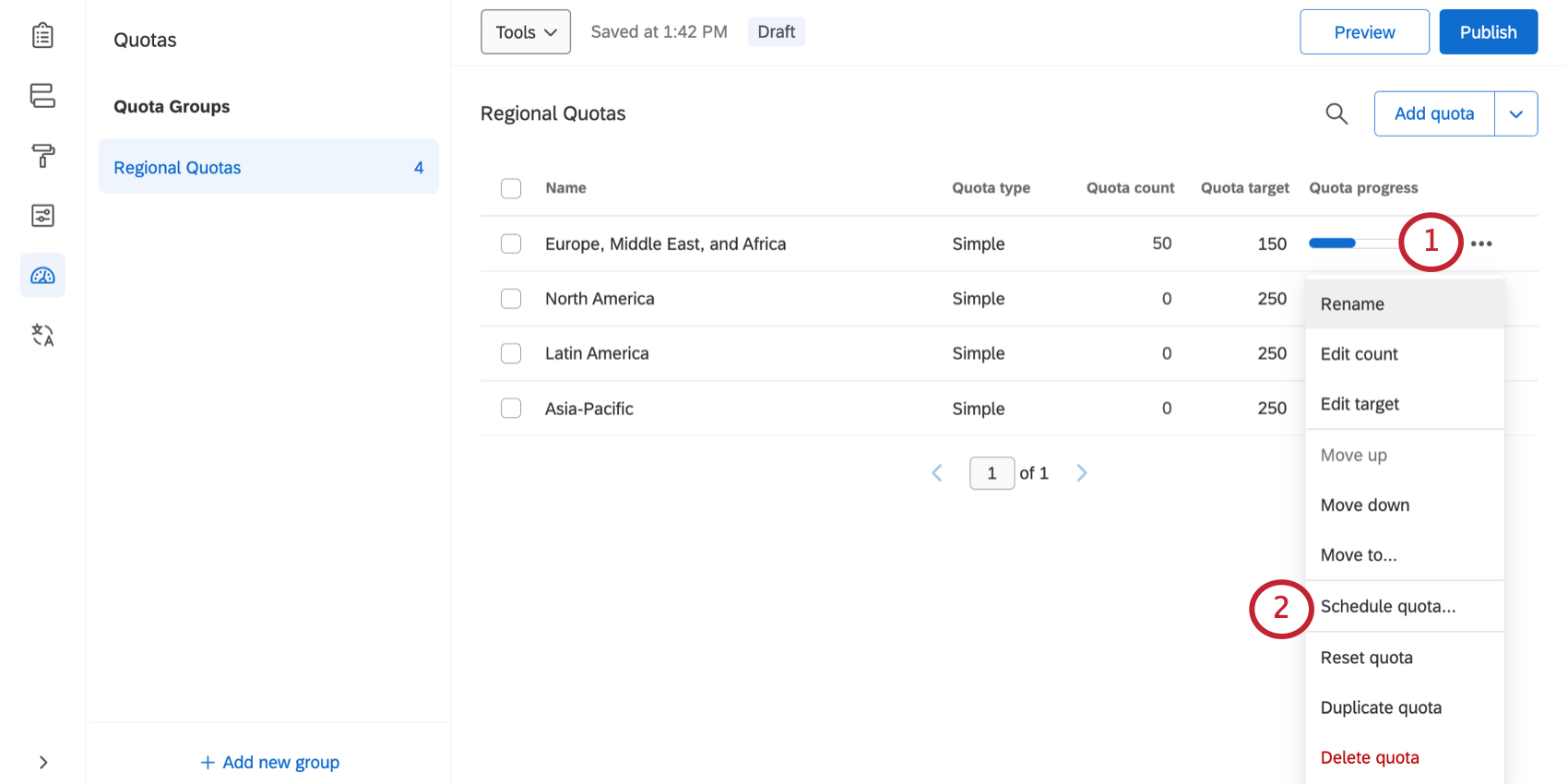Open the Look and feel paint roller icon
Screen dimensions: 1568x784
coord(42,156)
